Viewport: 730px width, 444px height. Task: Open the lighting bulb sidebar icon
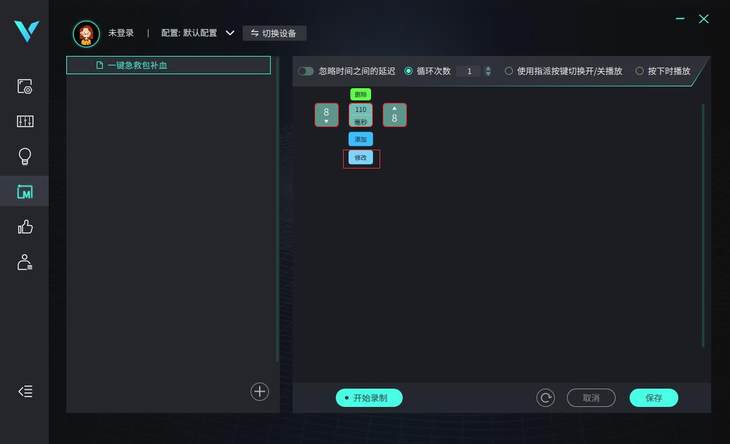pos(25,156)
